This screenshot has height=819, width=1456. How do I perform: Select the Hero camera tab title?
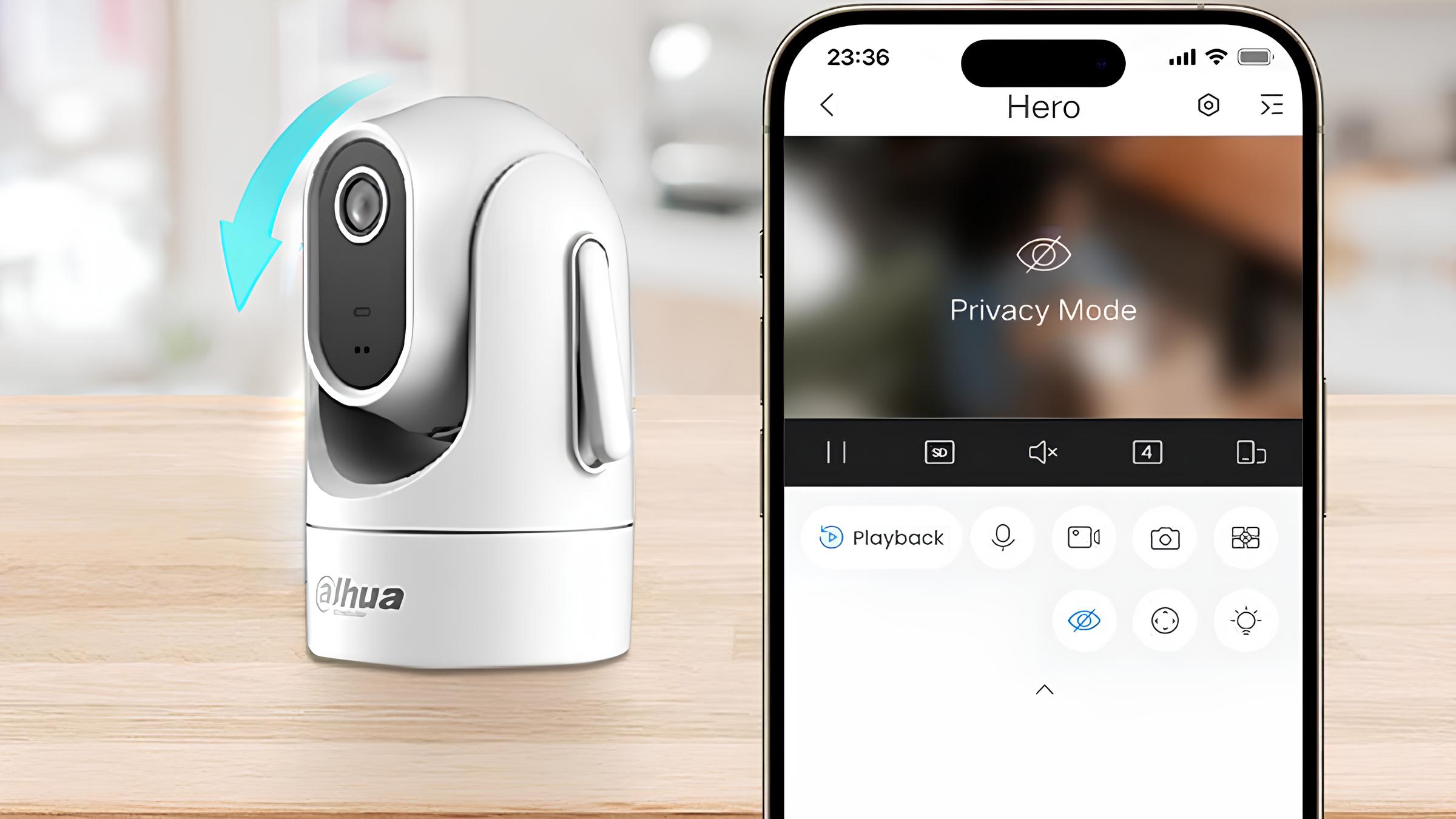click(x=1043, y=106)
